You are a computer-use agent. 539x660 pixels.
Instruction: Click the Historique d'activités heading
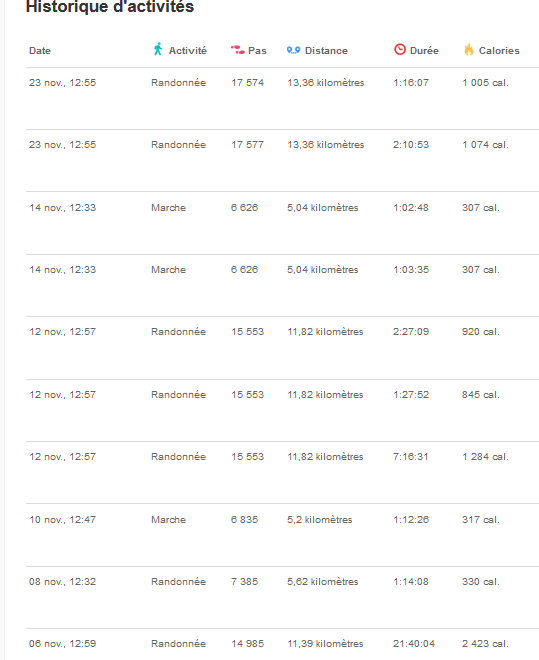coord(110,7)
